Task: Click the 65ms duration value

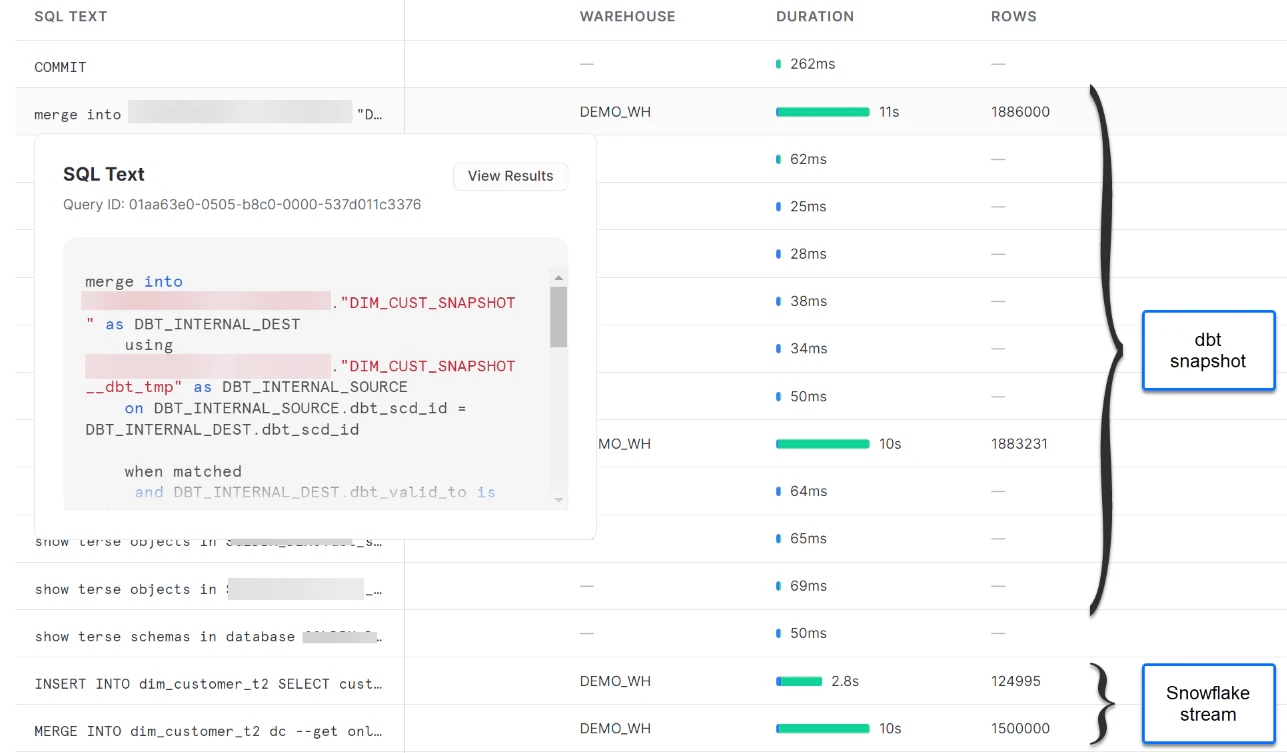Action: pos(808,538)
